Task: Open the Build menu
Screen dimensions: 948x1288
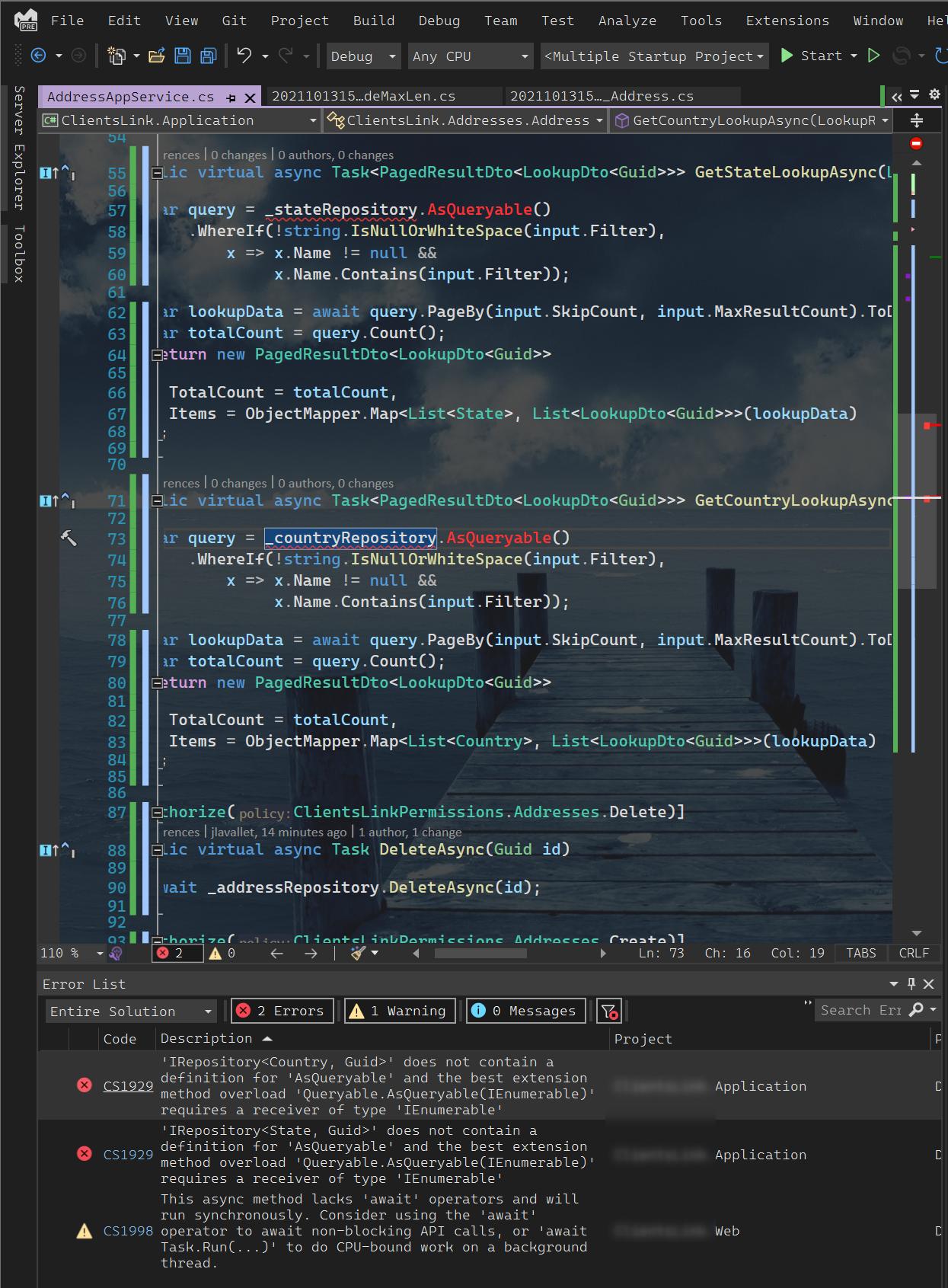Action: click(x=374, y=21)
